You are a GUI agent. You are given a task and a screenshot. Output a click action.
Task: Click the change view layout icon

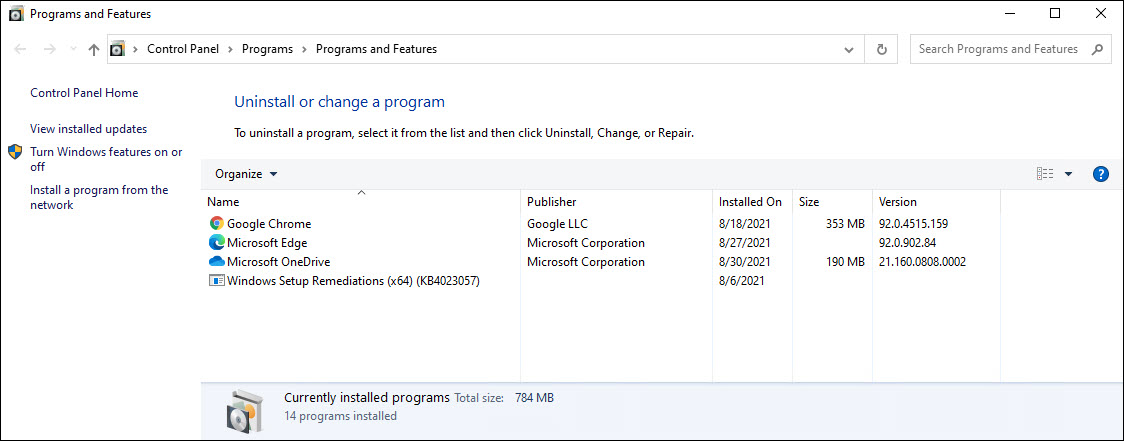point(1045,174)
